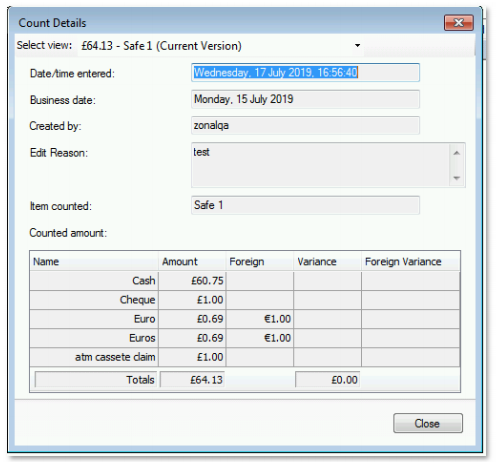Sort by the Amount column header

[x=192, y=261]
